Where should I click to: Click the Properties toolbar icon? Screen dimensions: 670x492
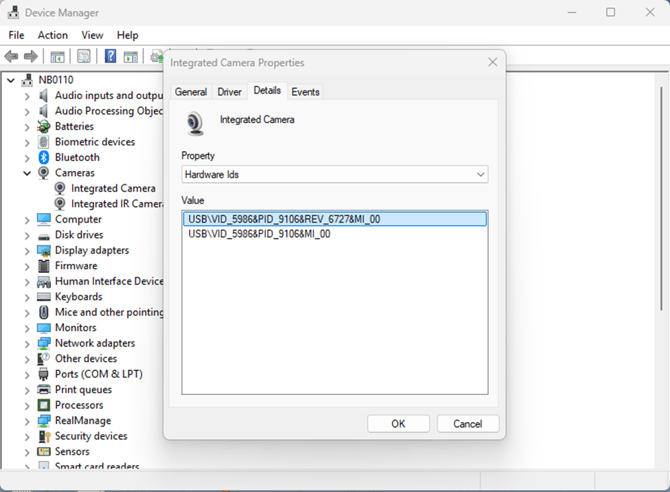pos(84,57)
